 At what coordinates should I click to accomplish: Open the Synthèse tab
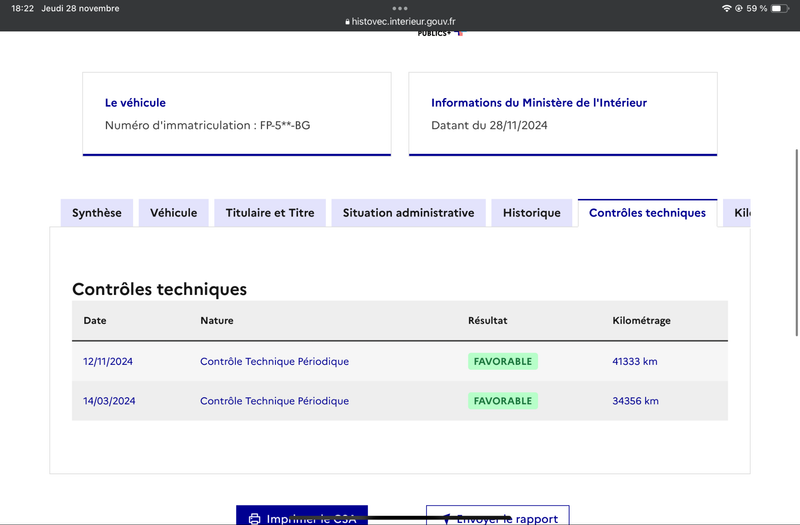(x=97, y=213)
